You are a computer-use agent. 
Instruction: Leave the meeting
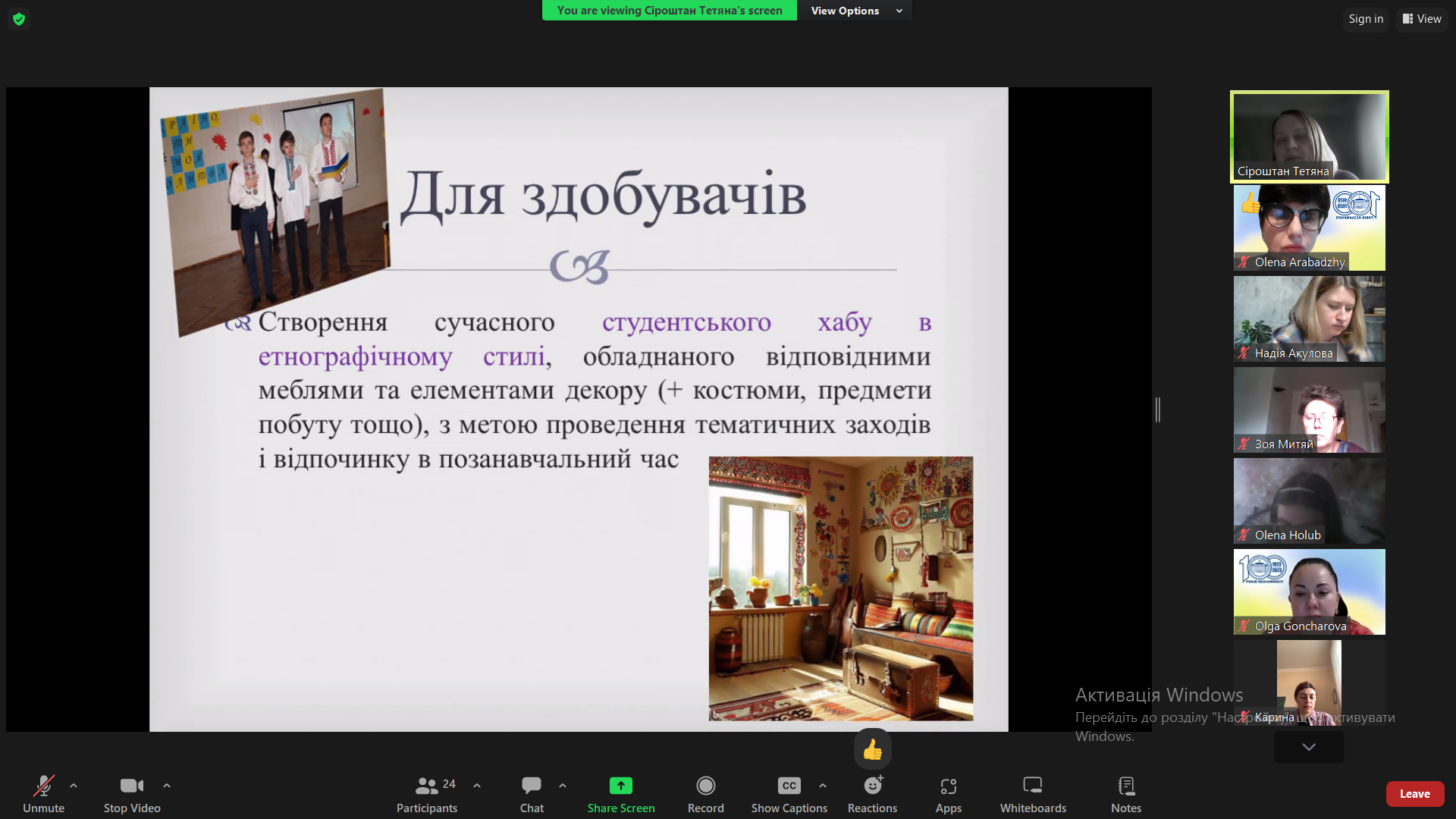coord(1414,794)
